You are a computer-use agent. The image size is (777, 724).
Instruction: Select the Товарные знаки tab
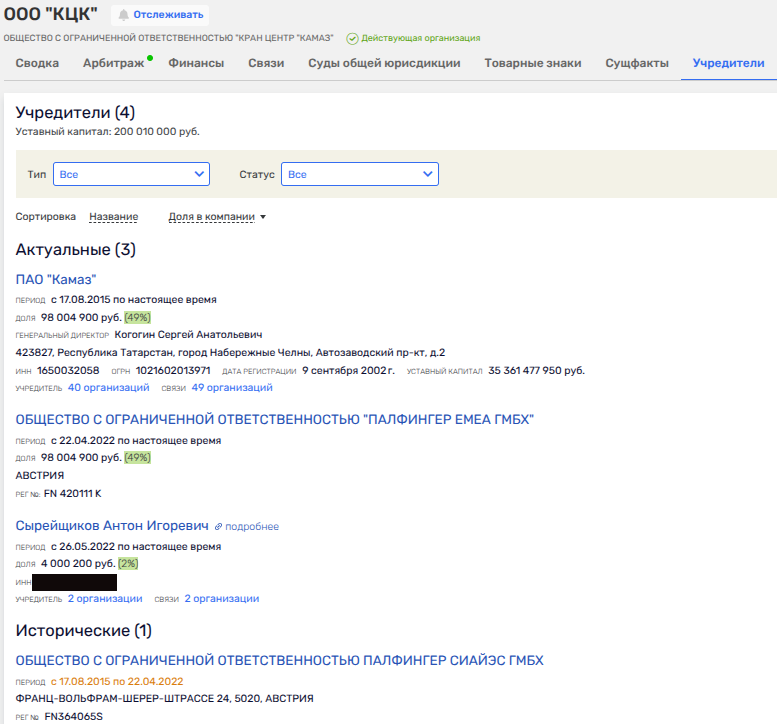pyautogui.click(x=532, y=63)
